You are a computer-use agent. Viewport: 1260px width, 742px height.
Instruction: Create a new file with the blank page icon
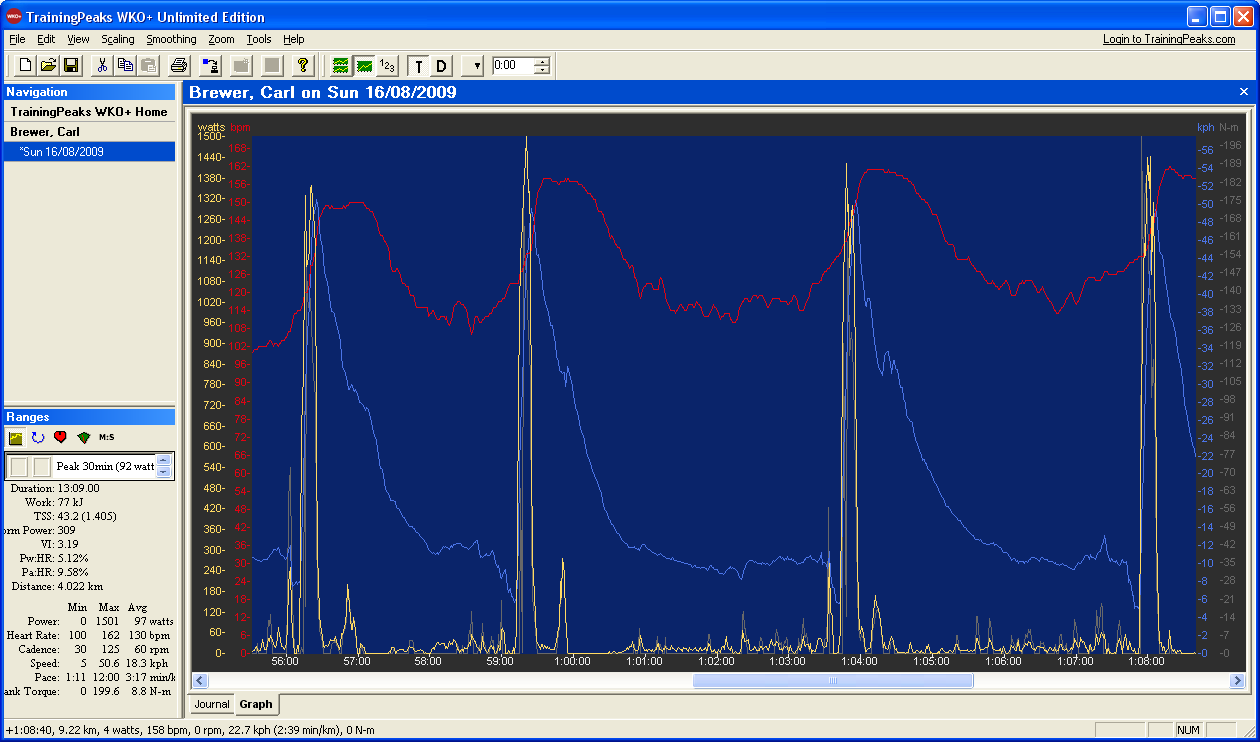[26, 65]
